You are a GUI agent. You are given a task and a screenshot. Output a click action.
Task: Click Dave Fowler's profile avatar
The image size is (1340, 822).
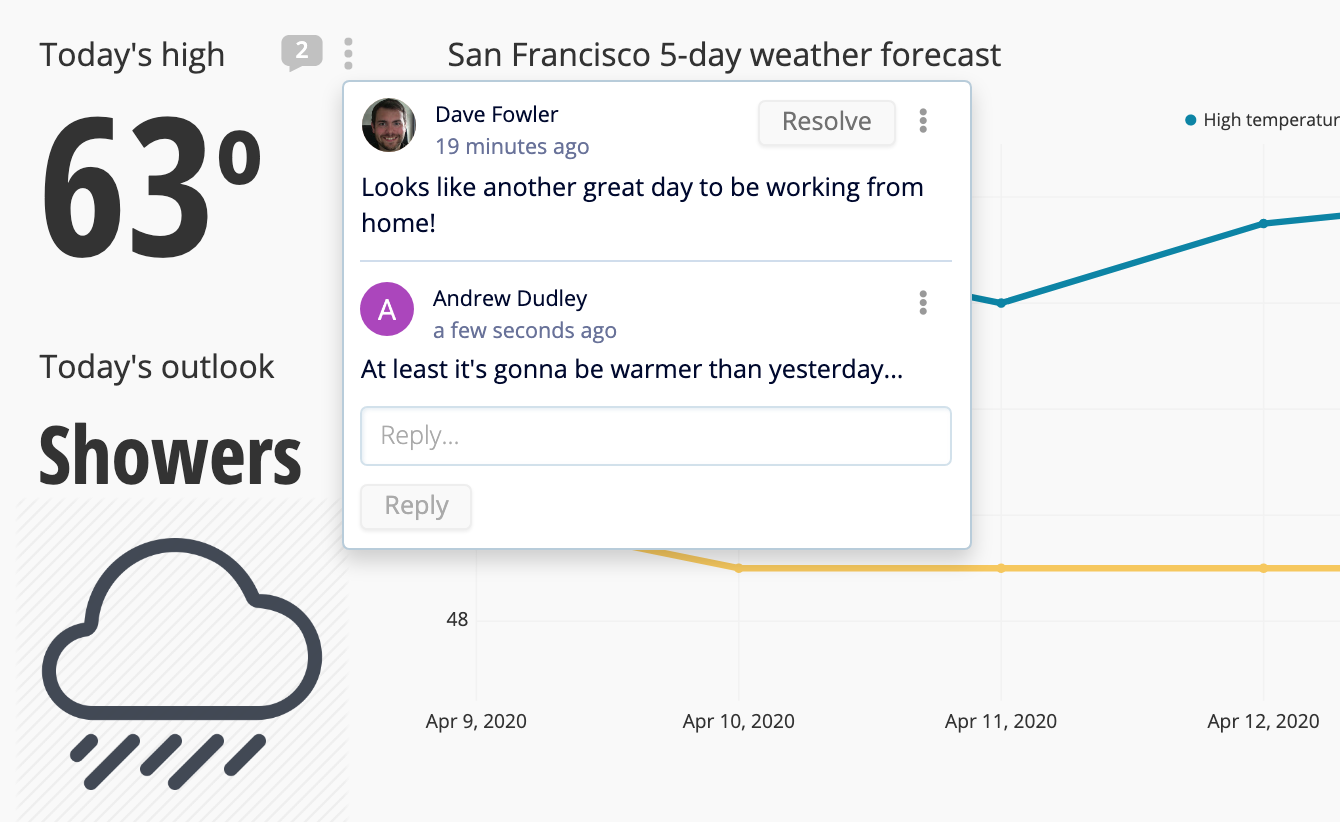[388, 125]
